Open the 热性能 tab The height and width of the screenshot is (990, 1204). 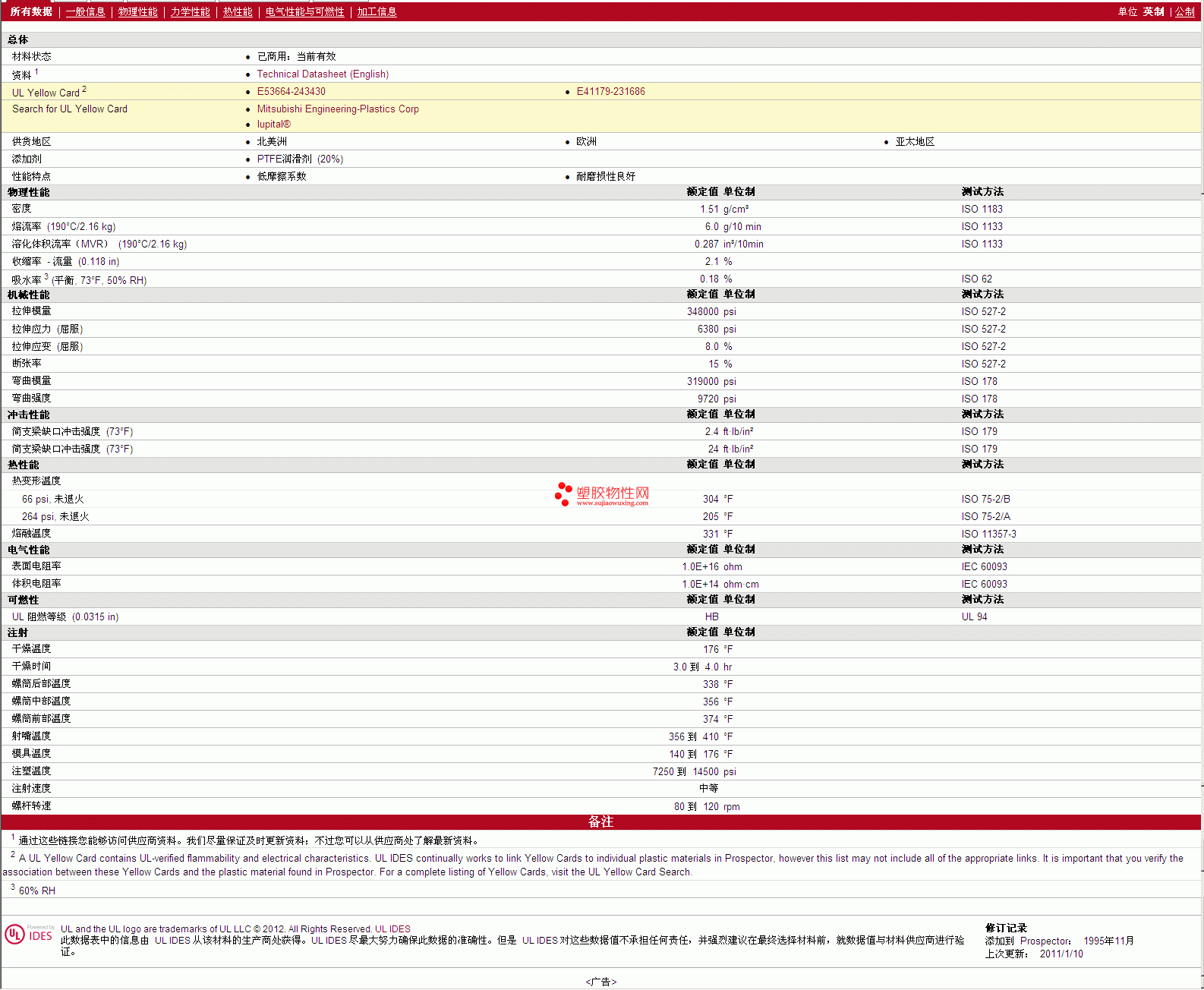point(238,12)
